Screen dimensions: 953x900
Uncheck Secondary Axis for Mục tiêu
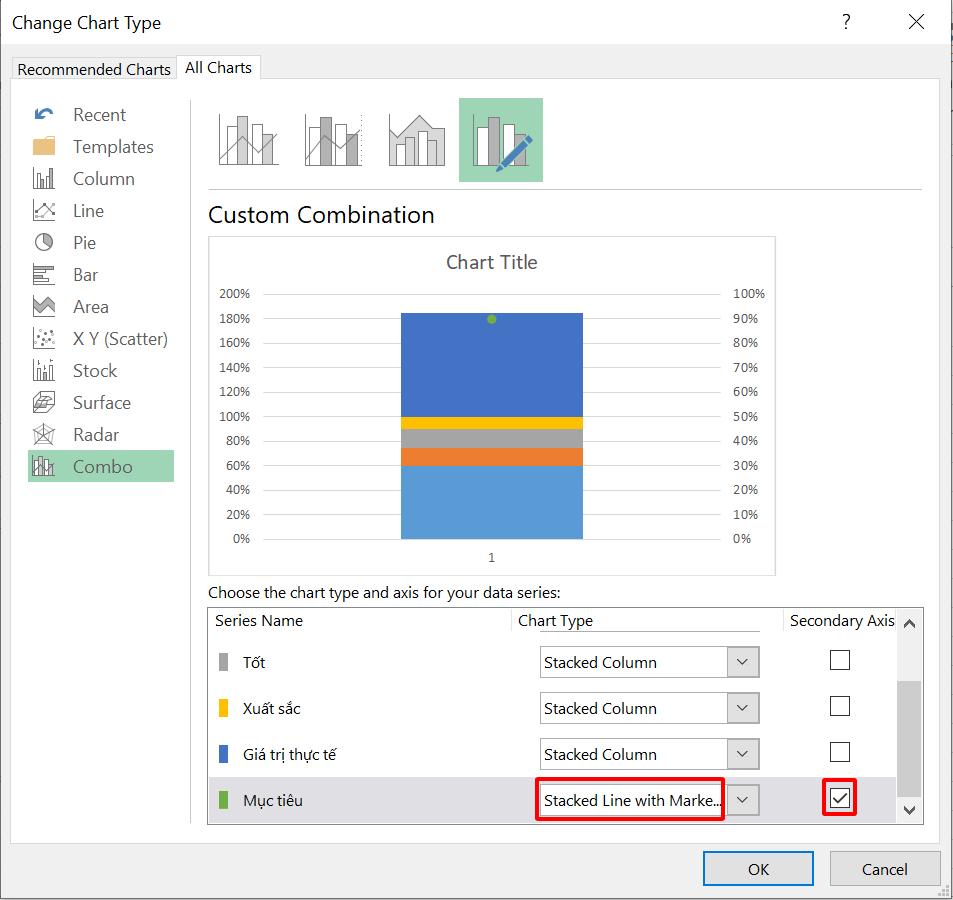[x=839, y=798]
